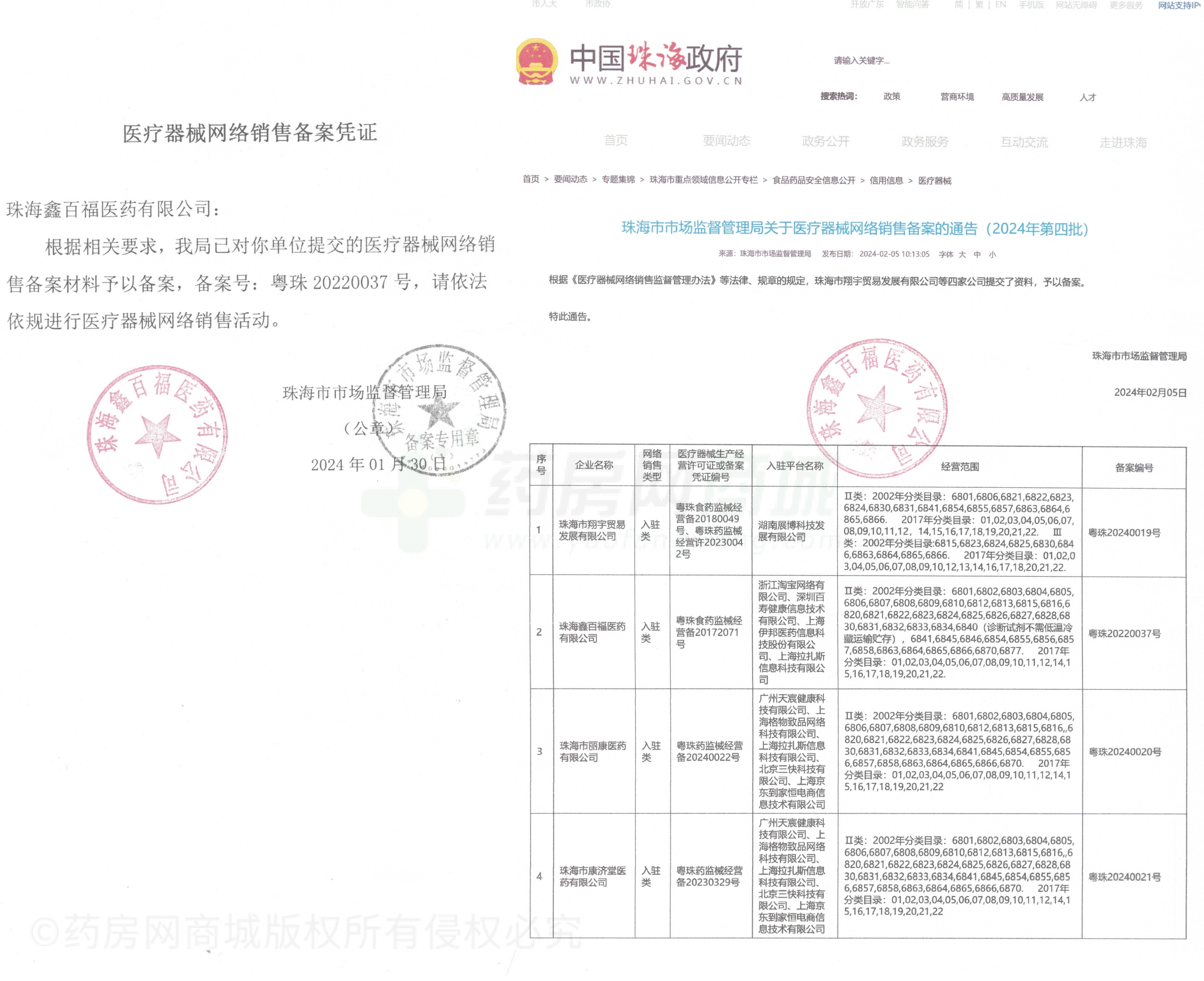Click publish date 2024-02-05 10:13:05

[x=894, y=254]
